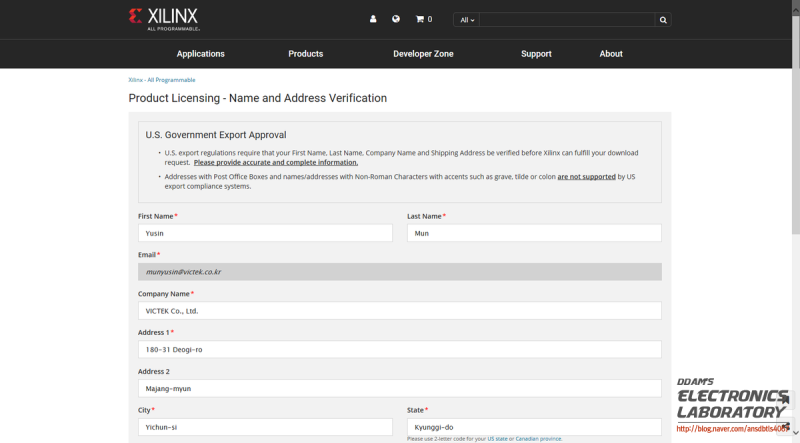Image resolution: width=800 pixels, height=443 pixels.
Task: Click into the Company Name field
Action: coord(399,311)
